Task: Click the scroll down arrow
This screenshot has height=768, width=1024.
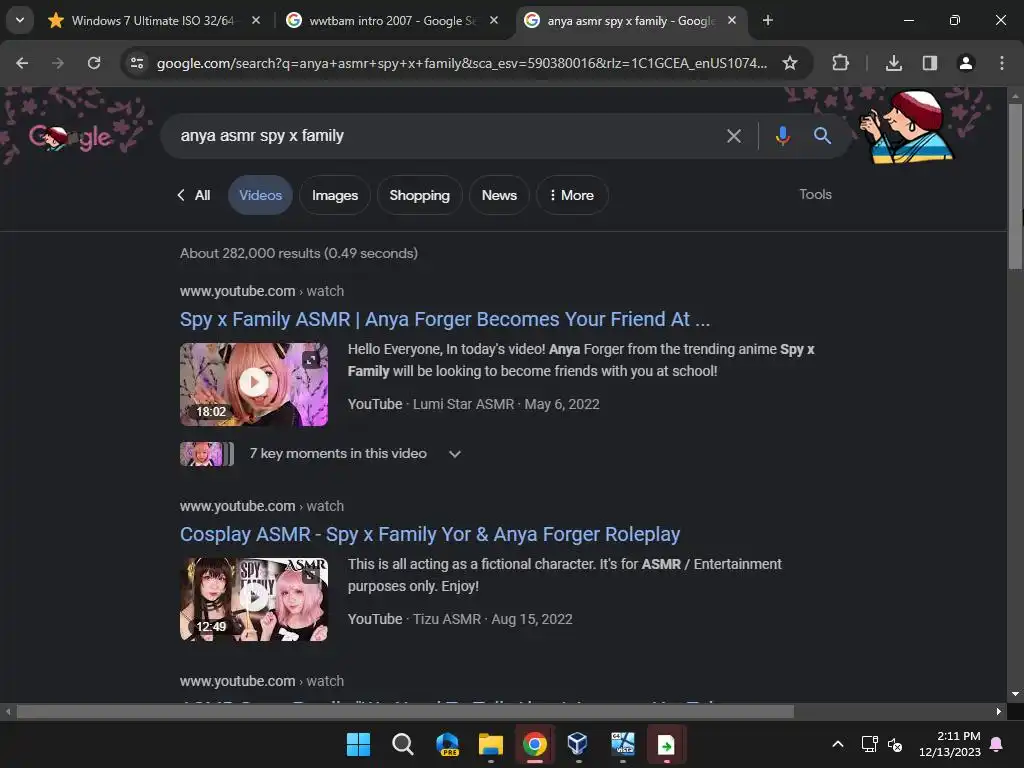Action: click(1015, 694)
